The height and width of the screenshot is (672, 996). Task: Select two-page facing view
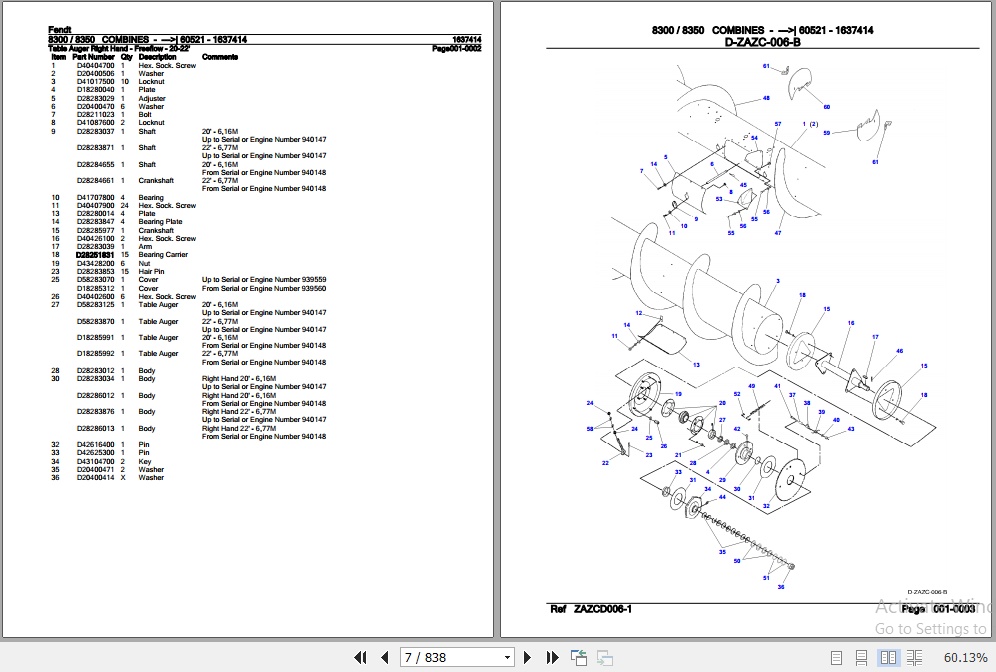888,657
